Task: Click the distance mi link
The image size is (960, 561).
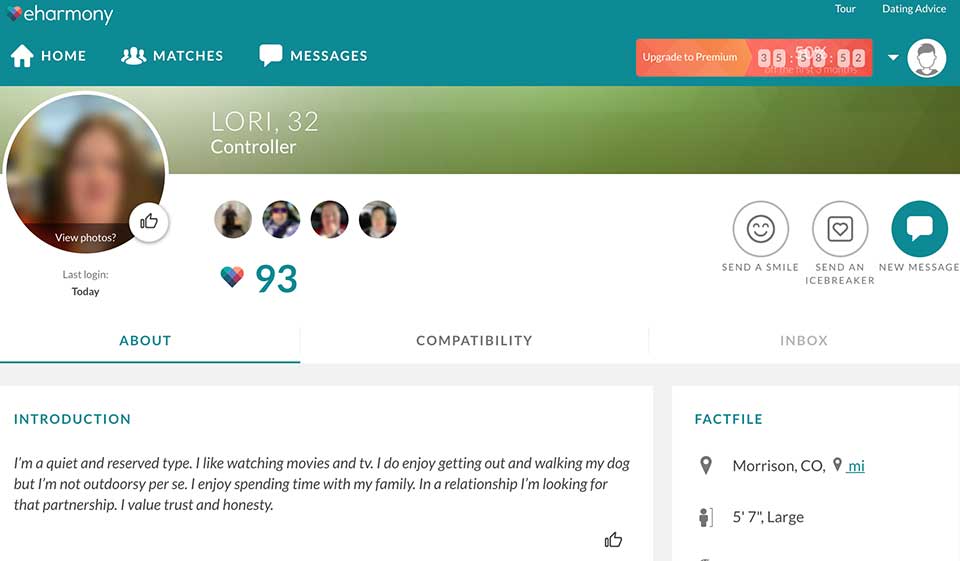Action: [x=855, y=466]
